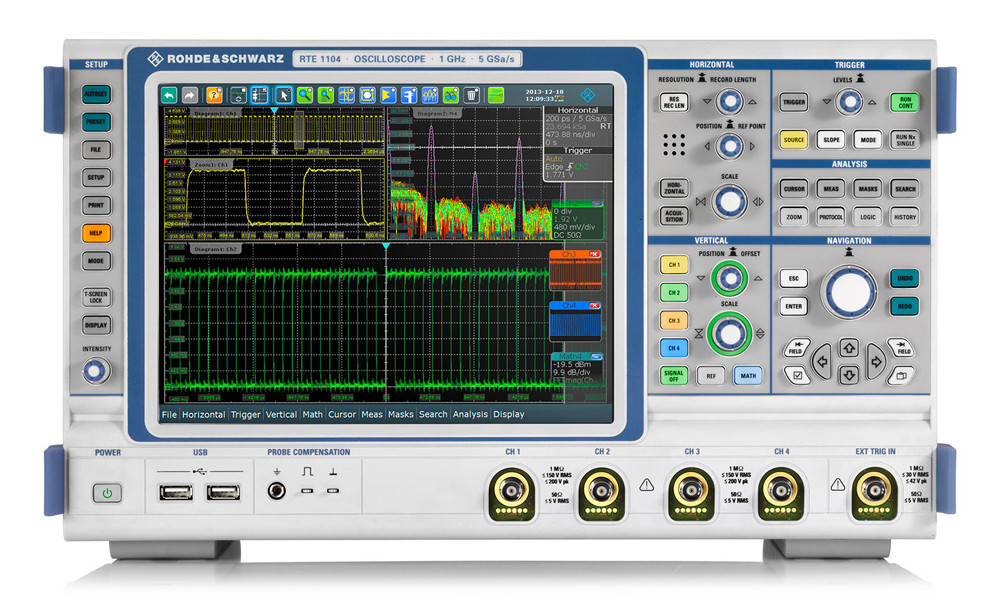Toggle channel CH 3 button
1000x600 pixels.
(674, 320)
